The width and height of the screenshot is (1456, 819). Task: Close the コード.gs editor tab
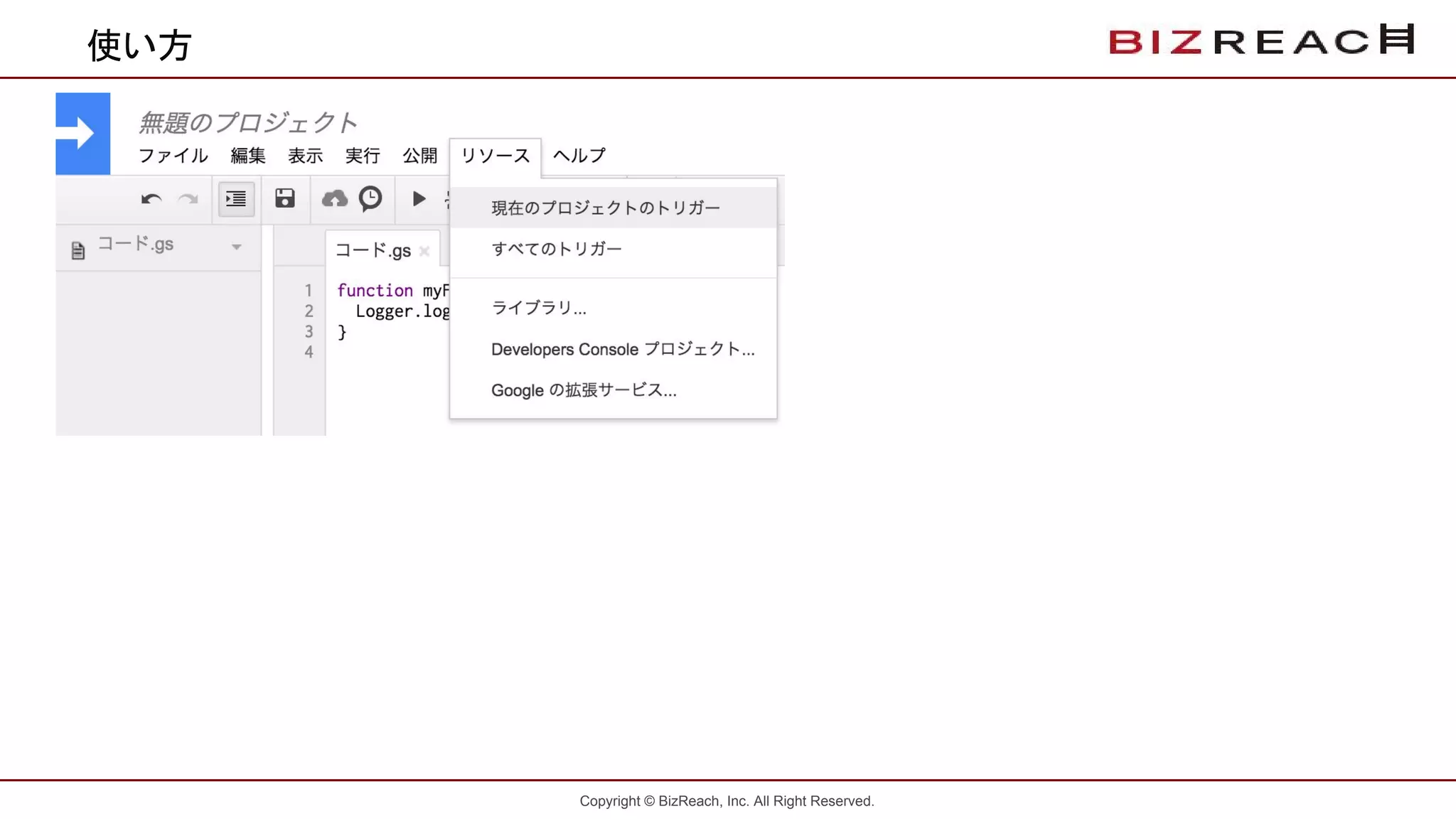[x=424, y=251]
